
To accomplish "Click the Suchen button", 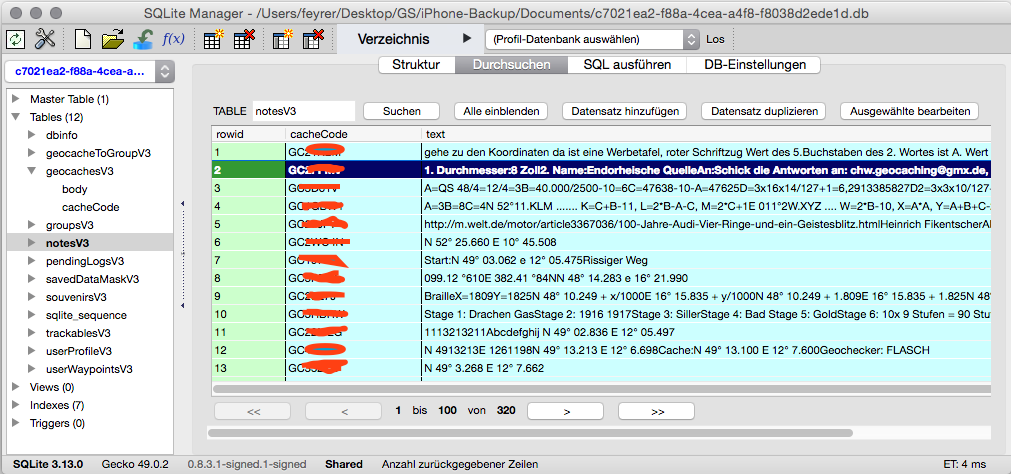I will coord(402,111).
